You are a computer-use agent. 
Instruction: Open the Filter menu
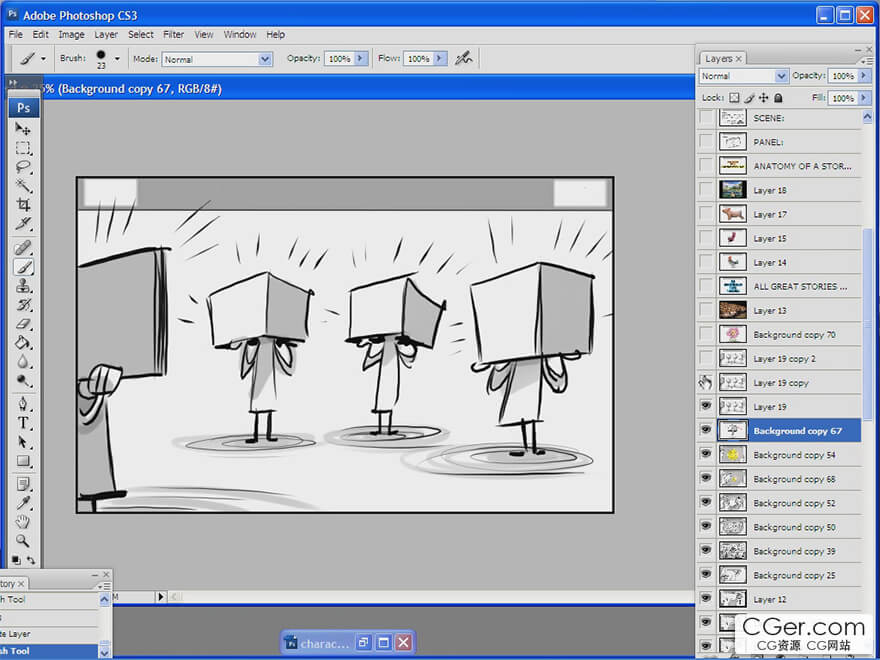pyautogui.click(x=173, y=34)
